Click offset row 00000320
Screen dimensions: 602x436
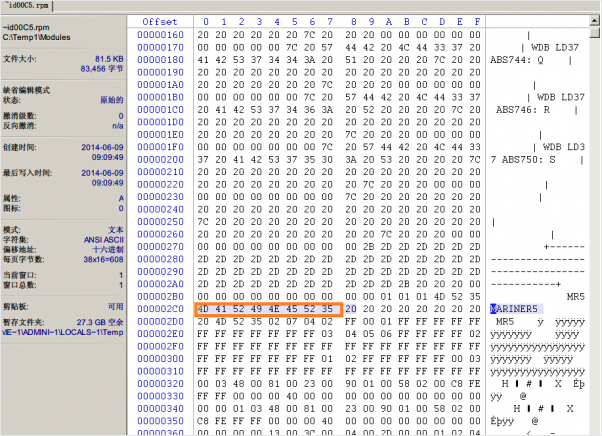[160, 384]
